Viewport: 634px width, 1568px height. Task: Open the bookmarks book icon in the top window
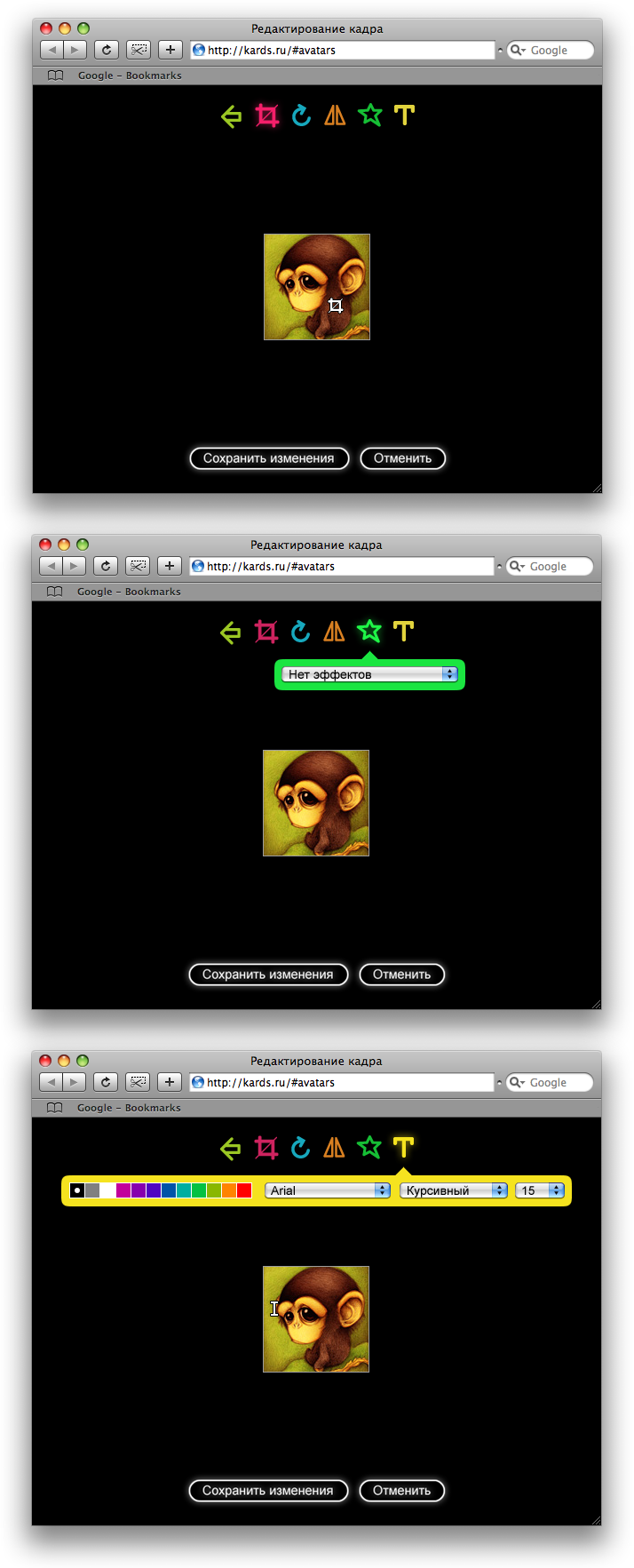point(55,76)
